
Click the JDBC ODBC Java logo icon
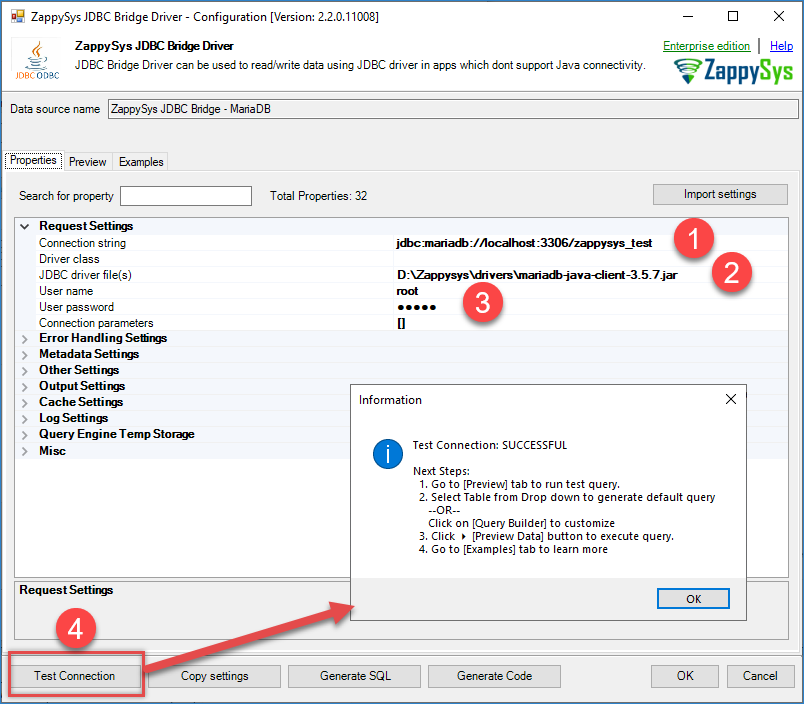39,60
